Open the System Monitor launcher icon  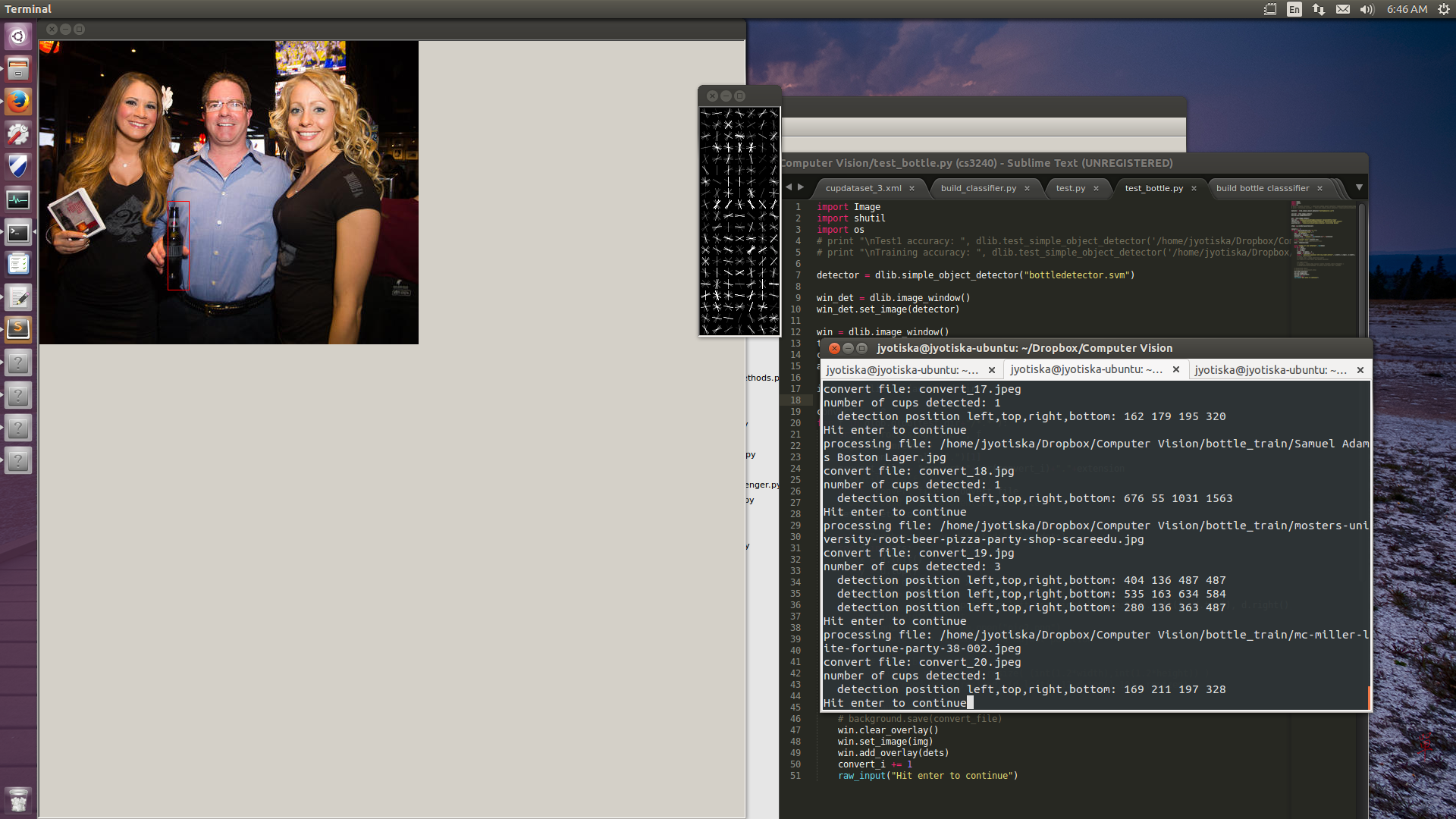click(18, 200)
